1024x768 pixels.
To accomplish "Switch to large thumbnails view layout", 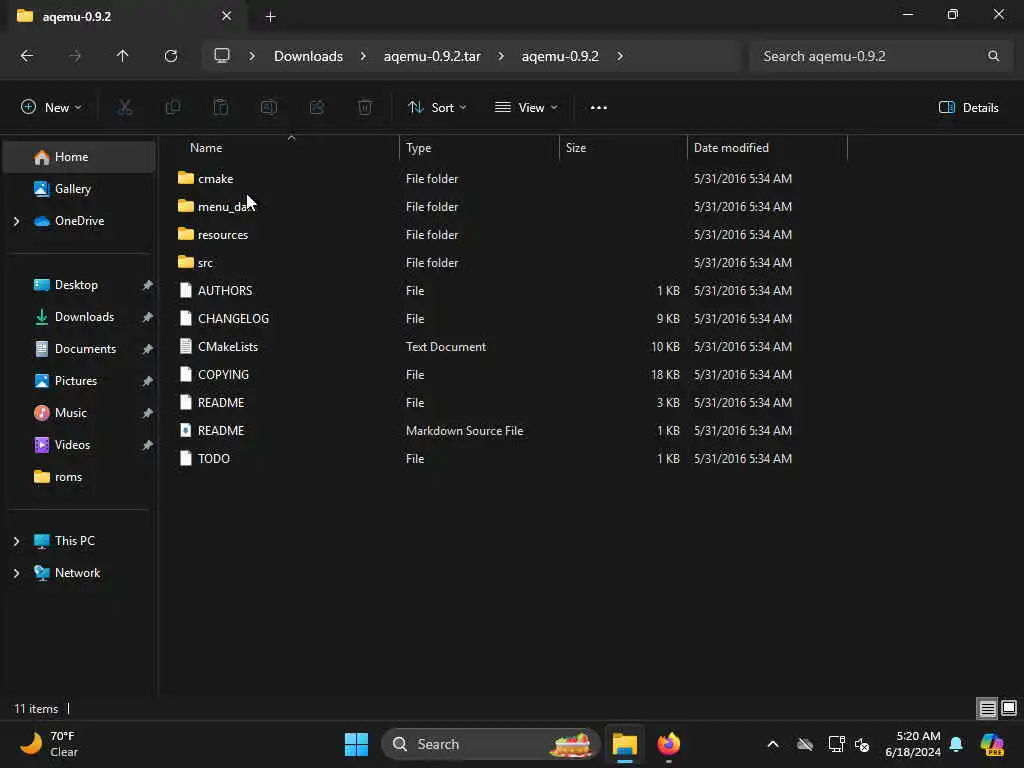I will click(1009, 708).
